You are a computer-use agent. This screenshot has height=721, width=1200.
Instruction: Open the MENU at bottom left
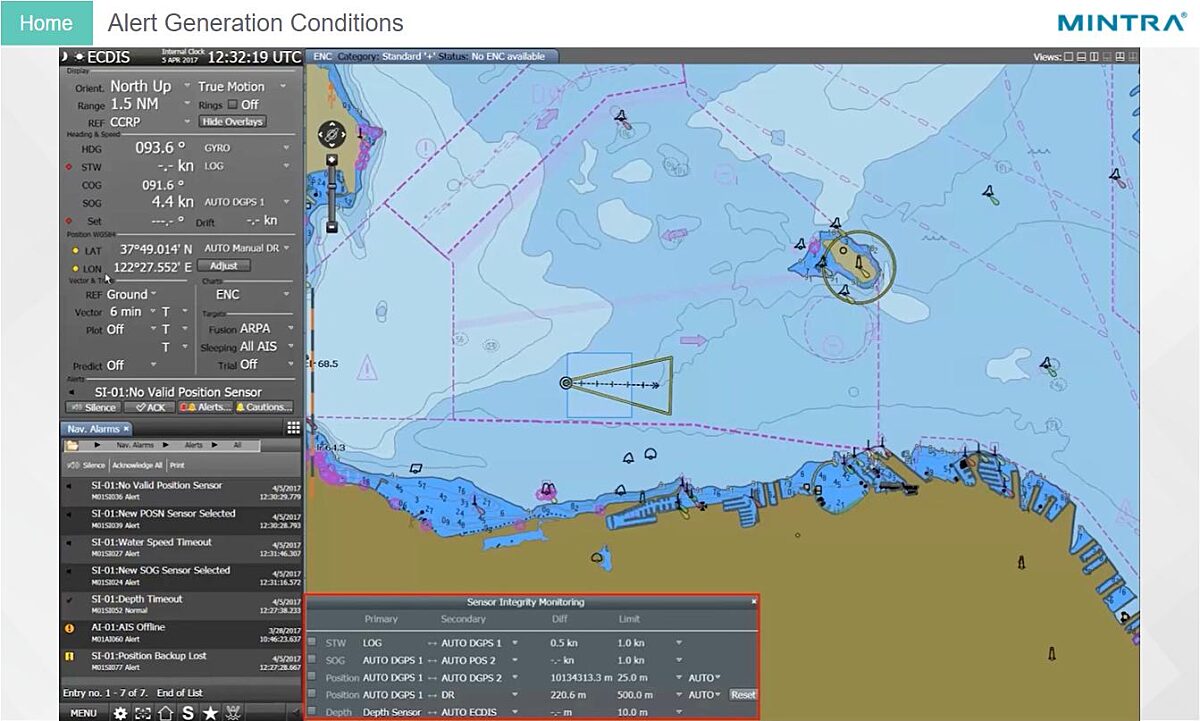click(84, 713)
